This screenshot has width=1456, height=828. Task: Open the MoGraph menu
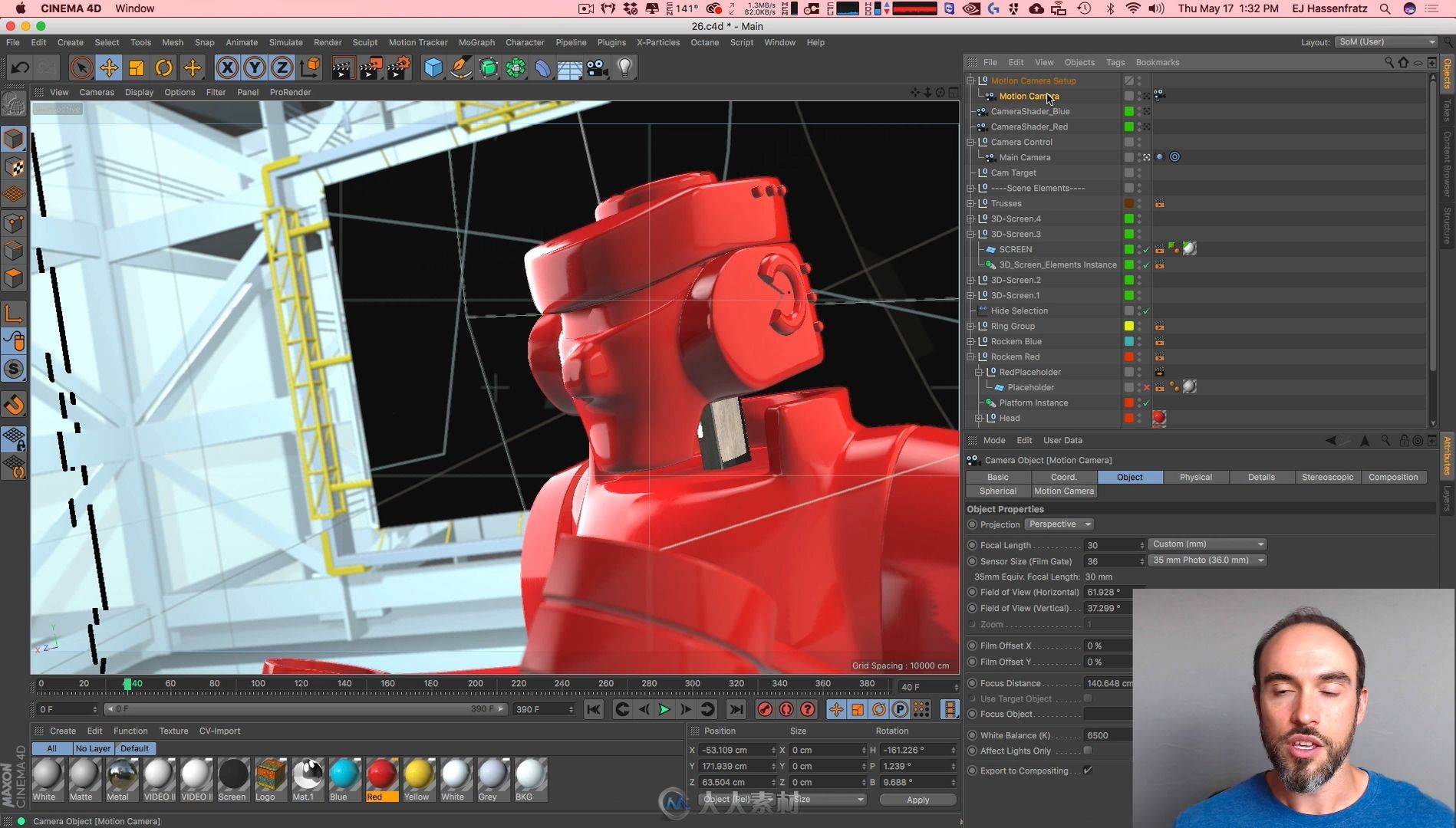476,42
